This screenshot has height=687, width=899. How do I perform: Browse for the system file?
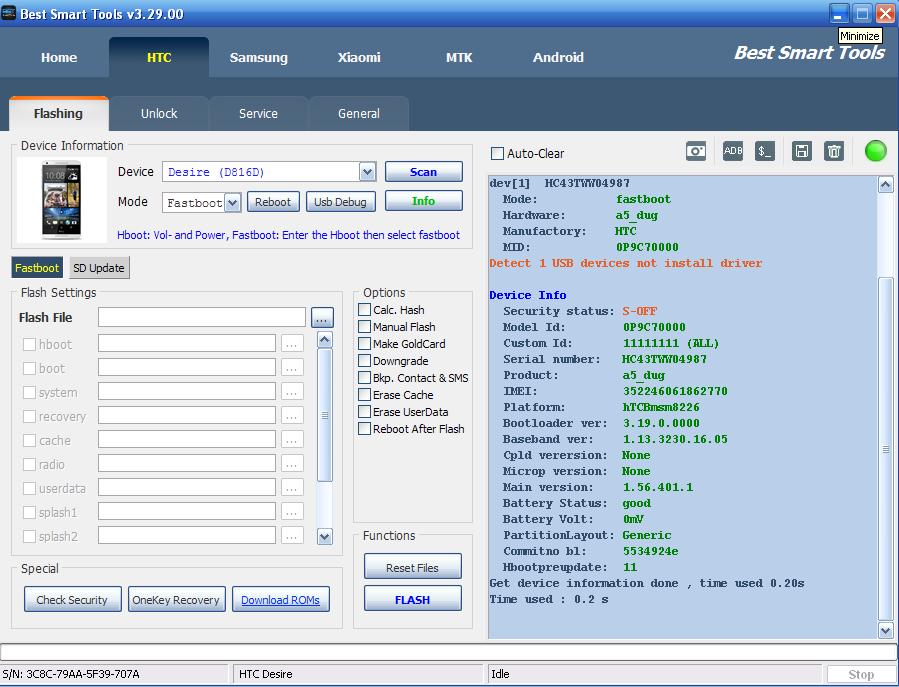pyautogui.click(x=292, y=392)
